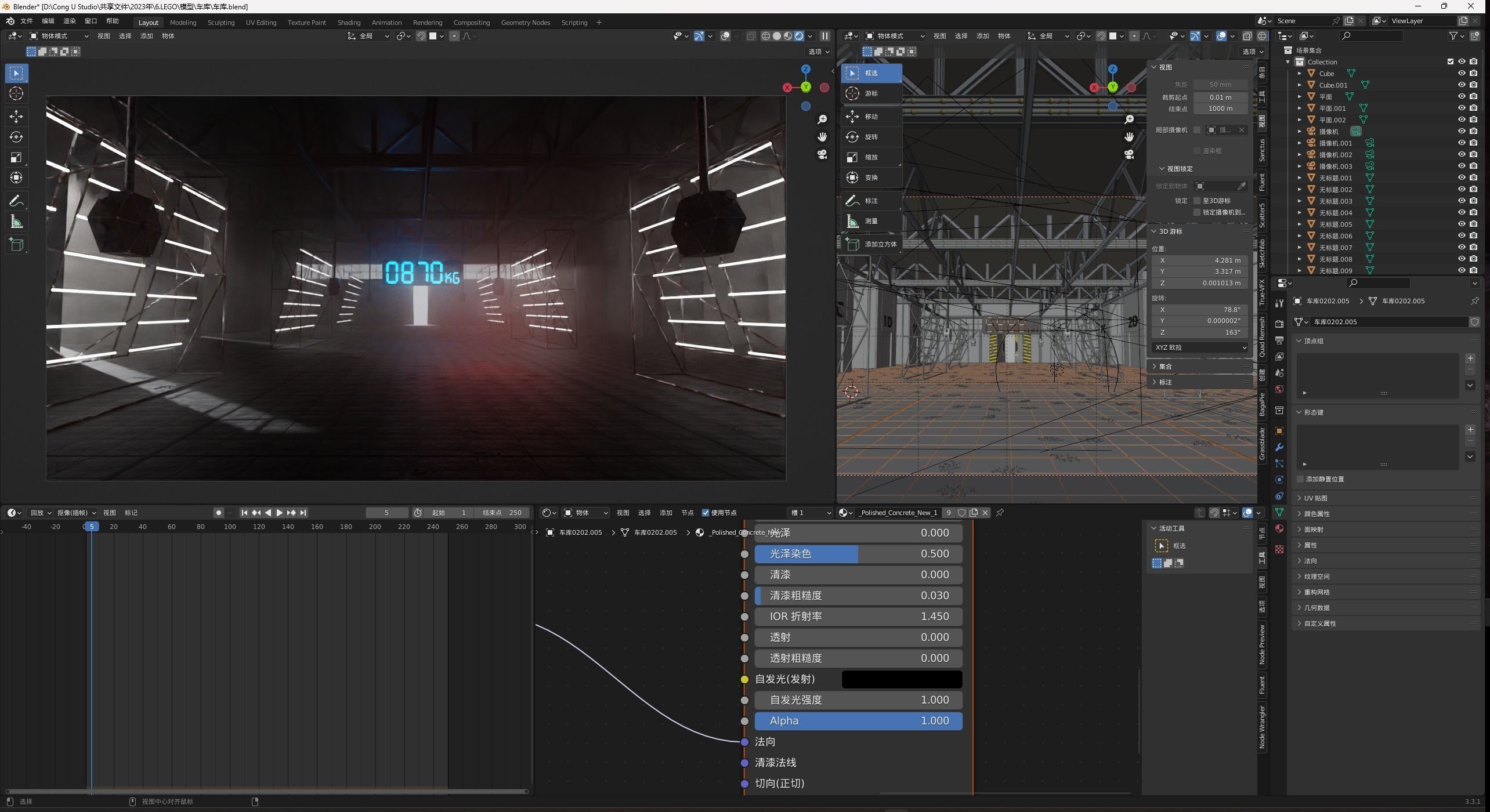Toggle Collection exclude checkbox in outliner

coord(1450,61)
